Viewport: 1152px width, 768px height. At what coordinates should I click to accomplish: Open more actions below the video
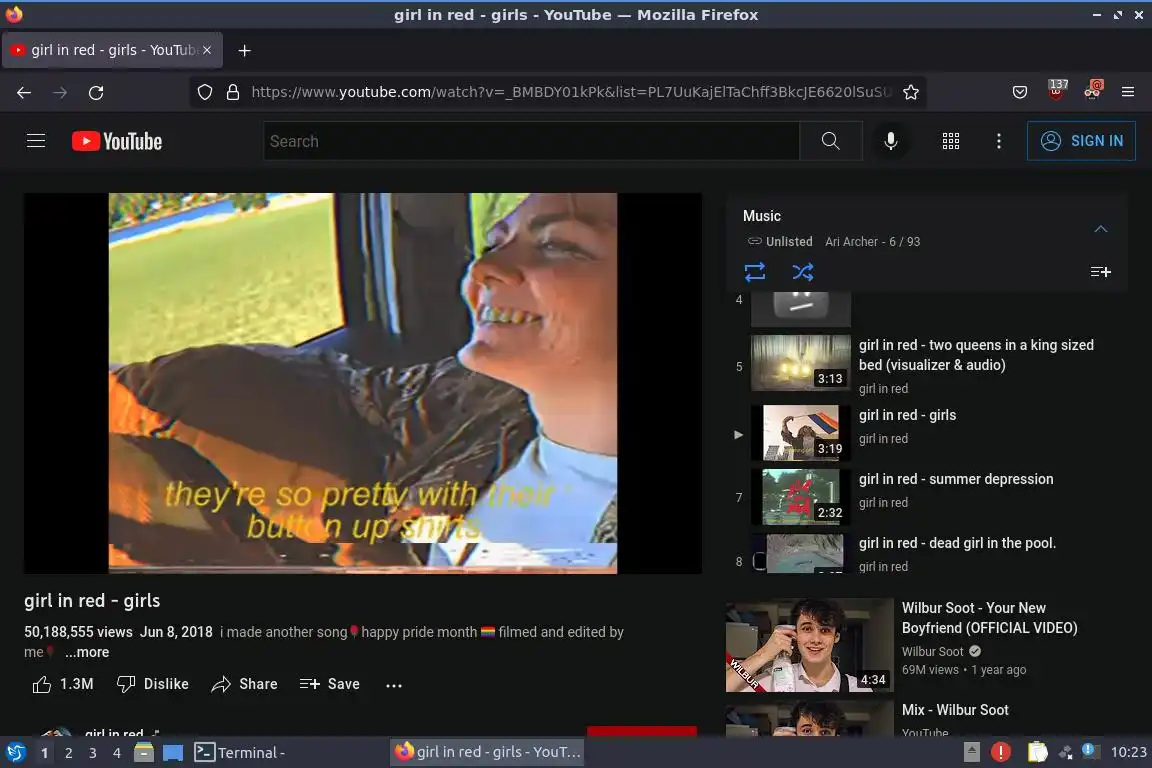pyautogui.click(x=394, y=685)
